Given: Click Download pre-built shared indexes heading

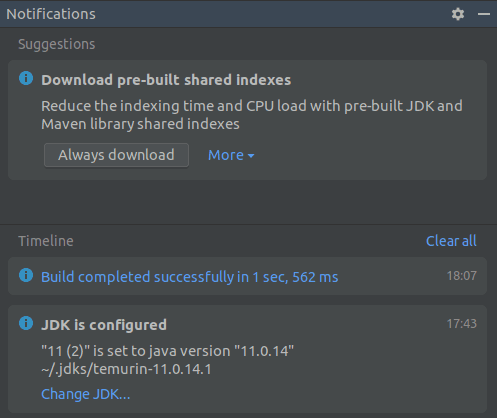Looking at the screenshot, I should (166, 80).
